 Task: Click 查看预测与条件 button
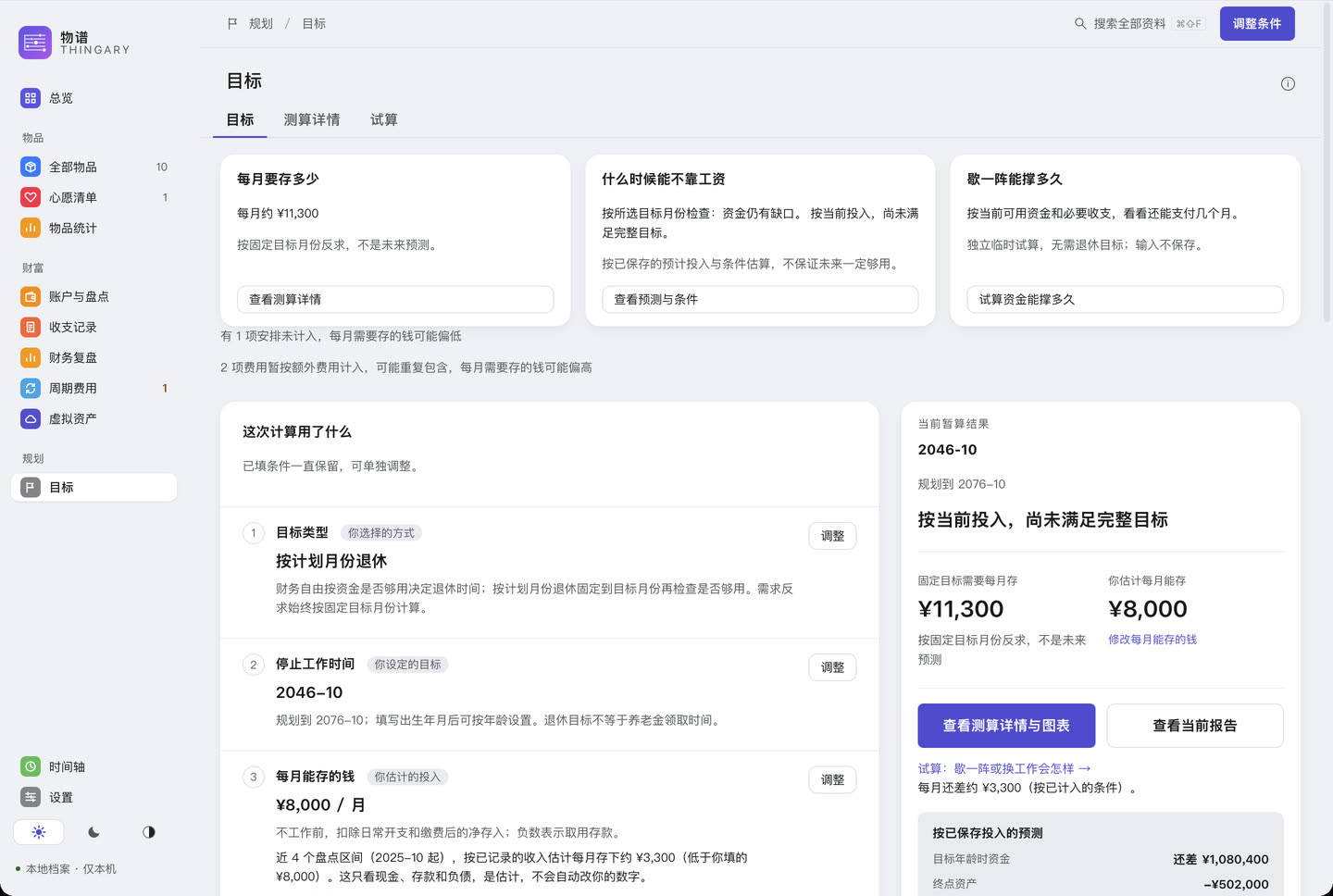(x=760, y=300)
